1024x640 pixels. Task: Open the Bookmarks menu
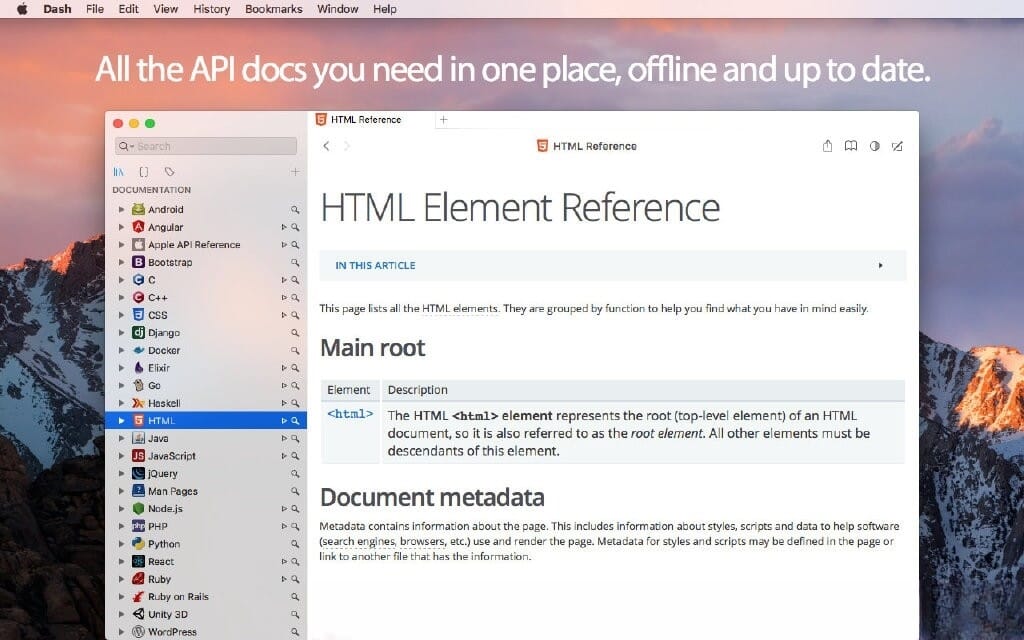coord(274,9)
